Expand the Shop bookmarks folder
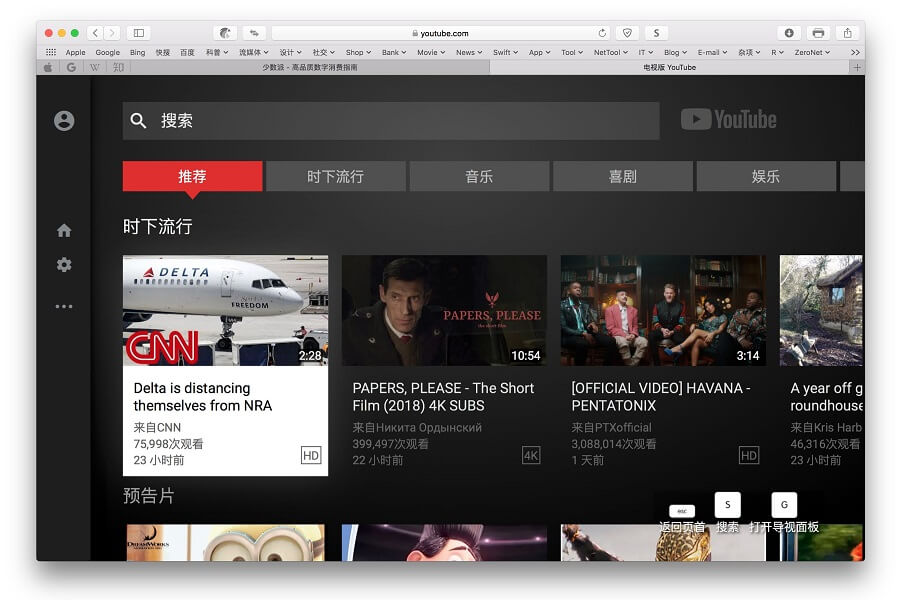900x600 pixels. (x=358, y=52)
